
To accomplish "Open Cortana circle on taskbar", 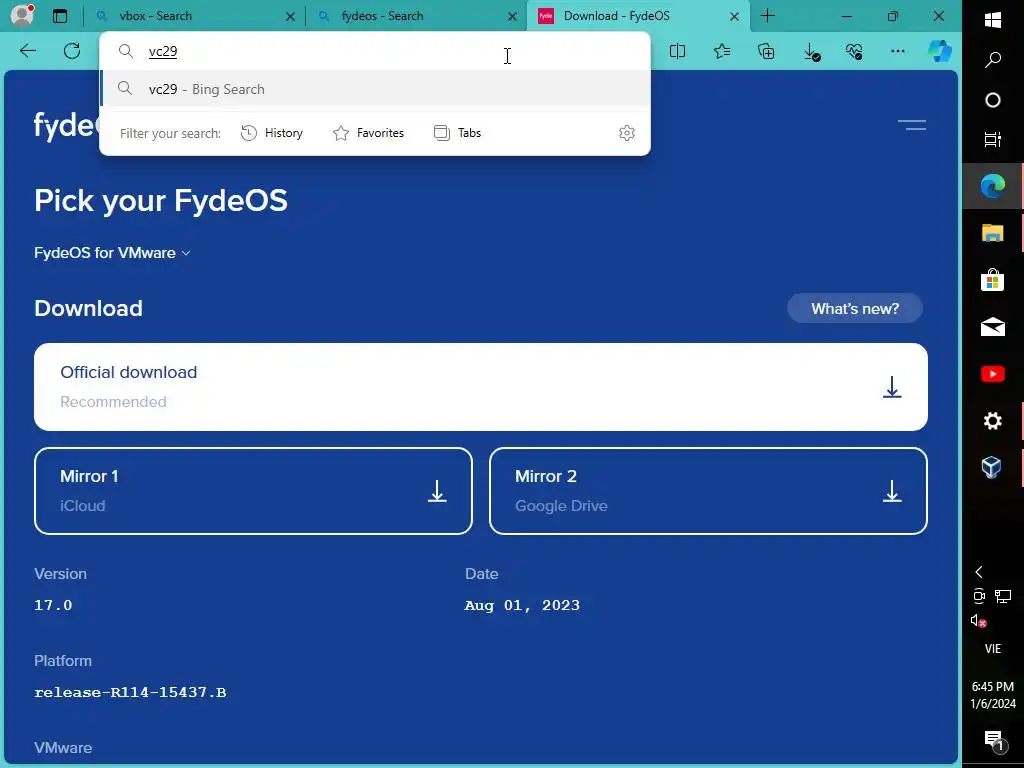I will (x=993, y=100).
